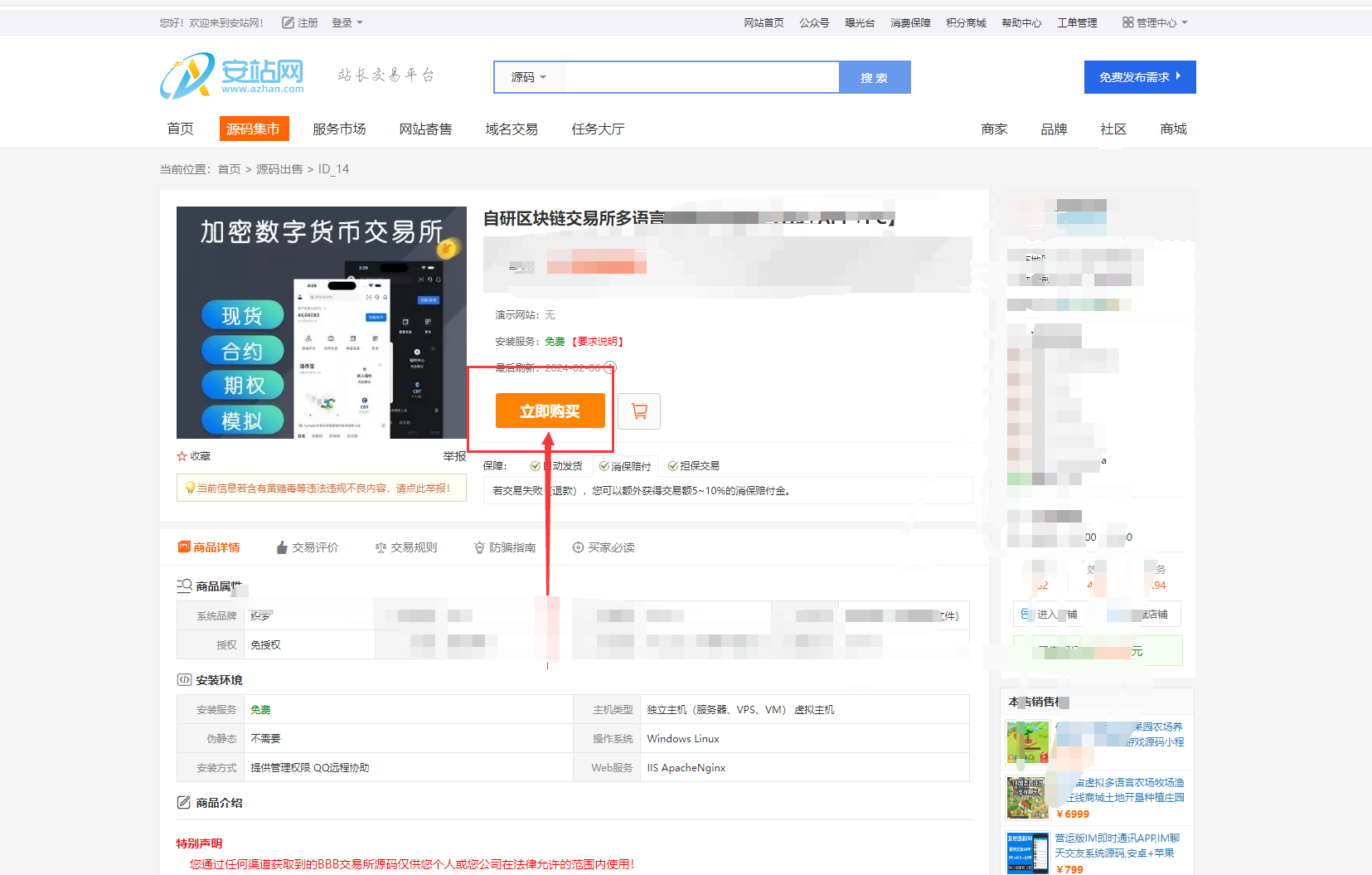Expand the 管理中心 dropdown
This screenshot has width=1372, height=875.
tap(1155, 22)
